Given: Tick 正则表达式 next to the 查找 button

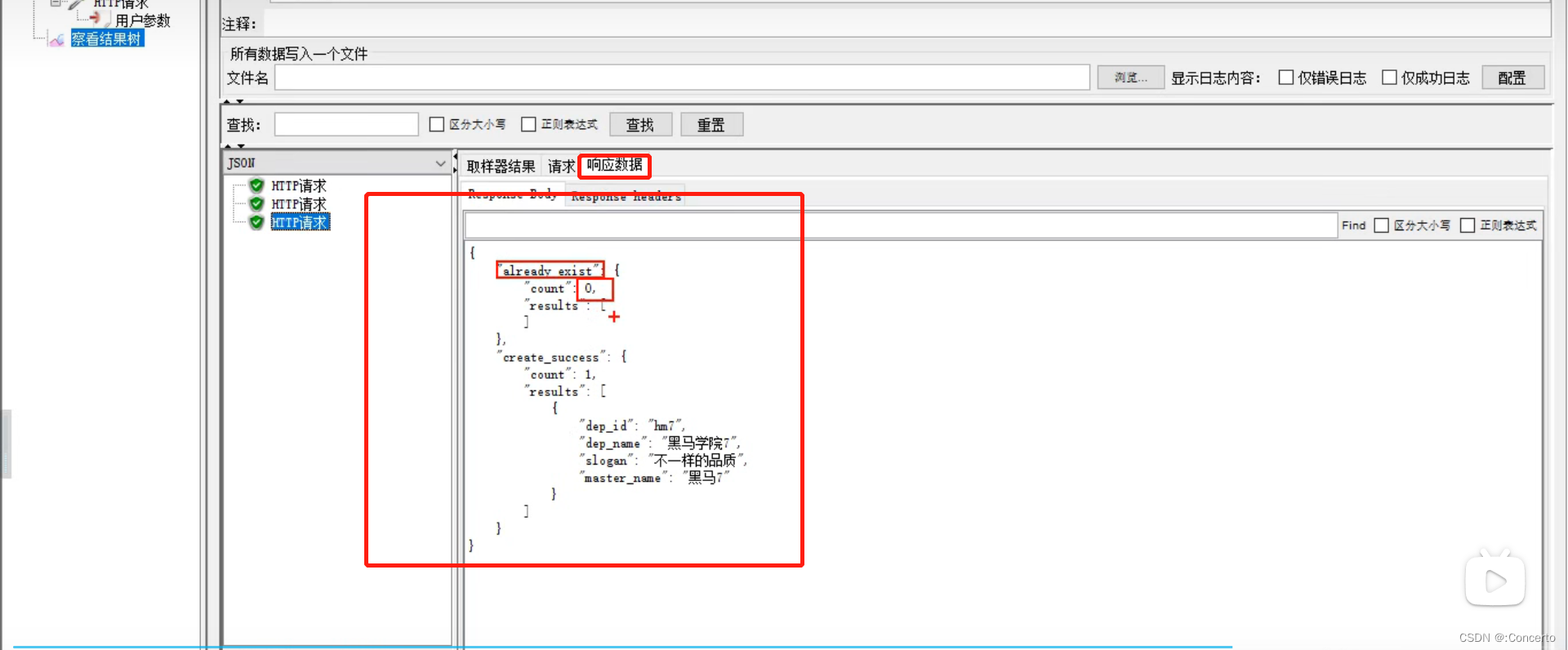Looking at the screenshot, I should click(x=528, y=124).
